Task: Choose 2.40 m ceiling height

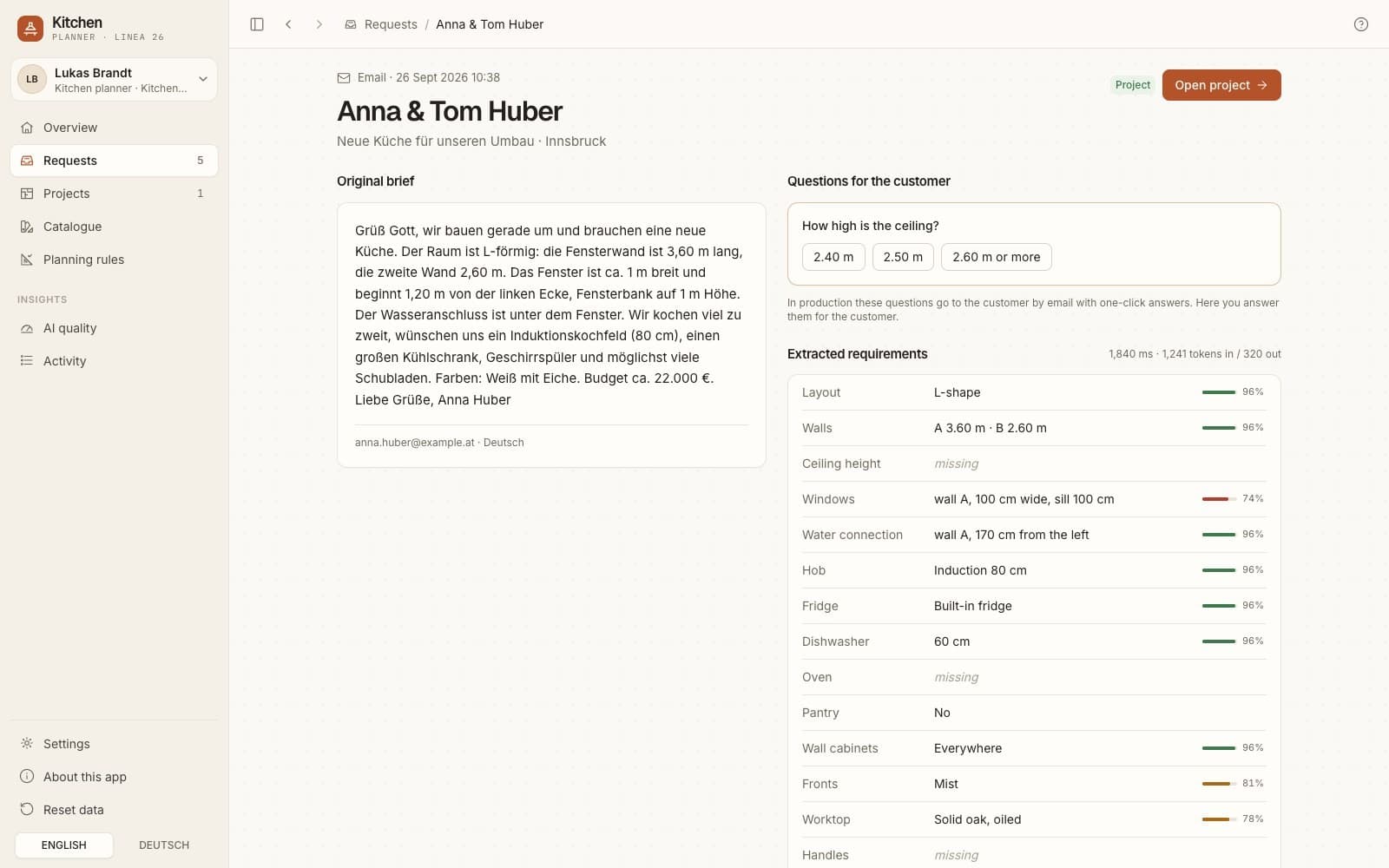Action: pos(833,257)
